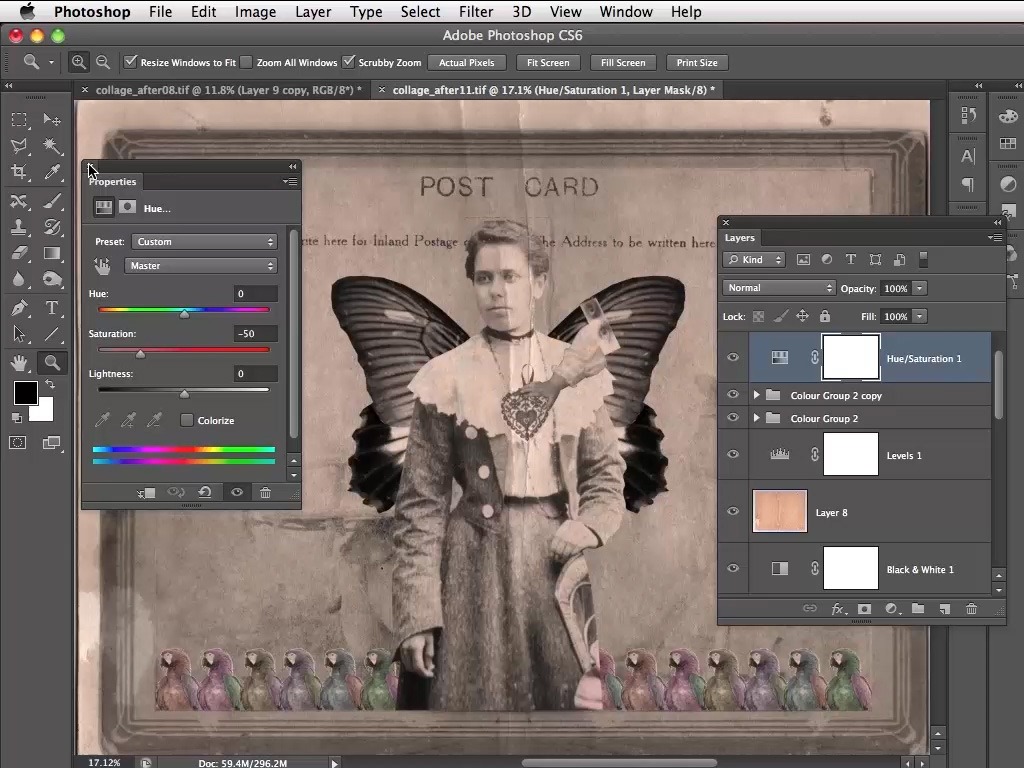The height and width of the screenshot is (768, 1024).
Task: Open the Preset dropdown showing Custom
Action: pyautogui.click(x=204, y=242)
